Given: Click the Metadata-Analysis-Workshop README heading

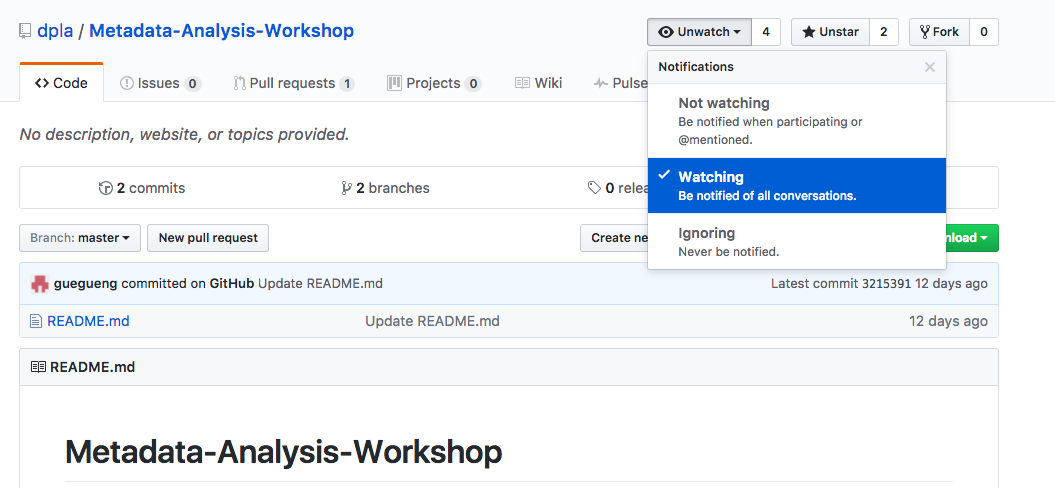Looking at the screenshot, I should 283,452.
